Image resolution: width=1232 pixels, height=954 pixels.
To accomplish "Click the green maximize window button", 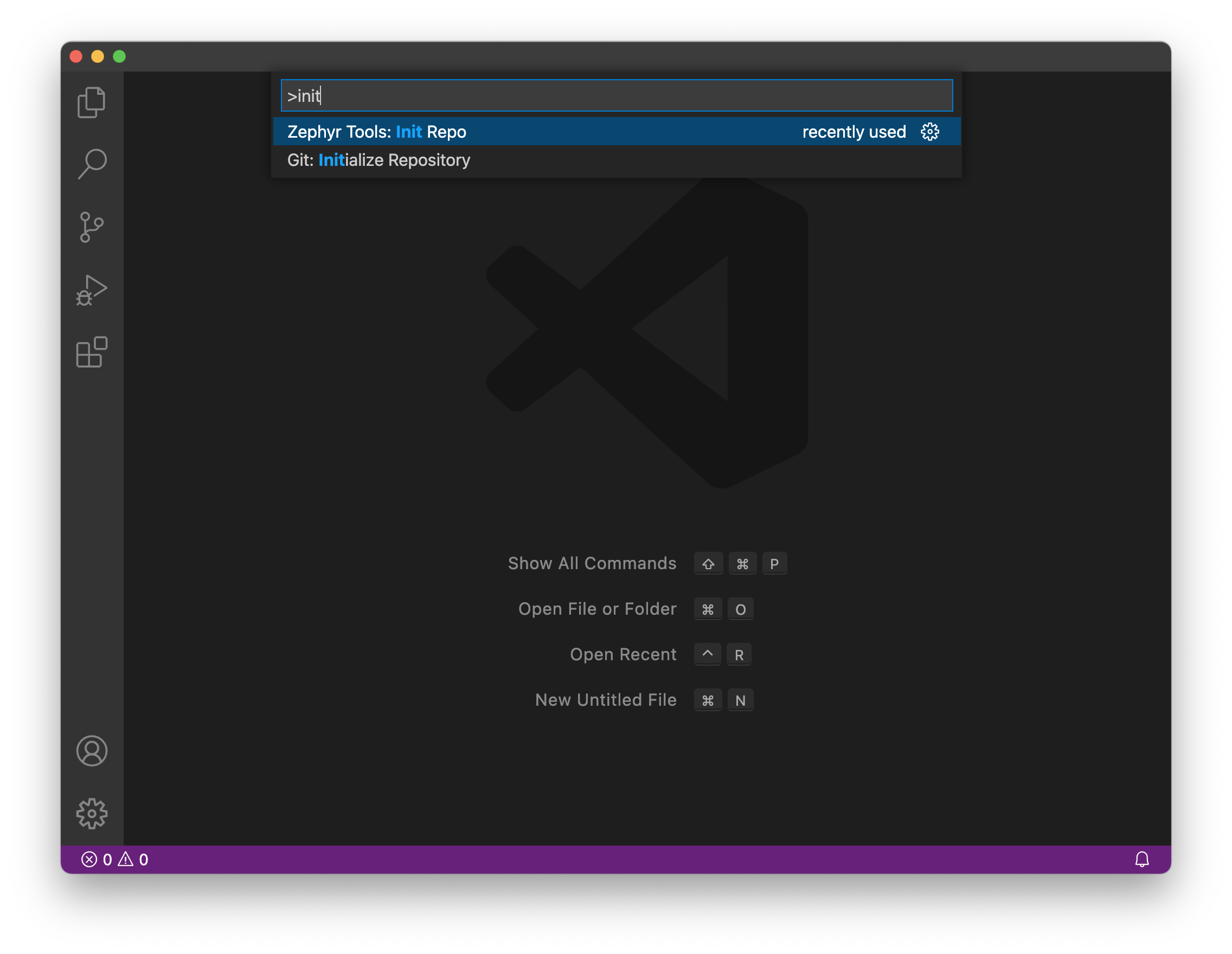I will (119, 56).
